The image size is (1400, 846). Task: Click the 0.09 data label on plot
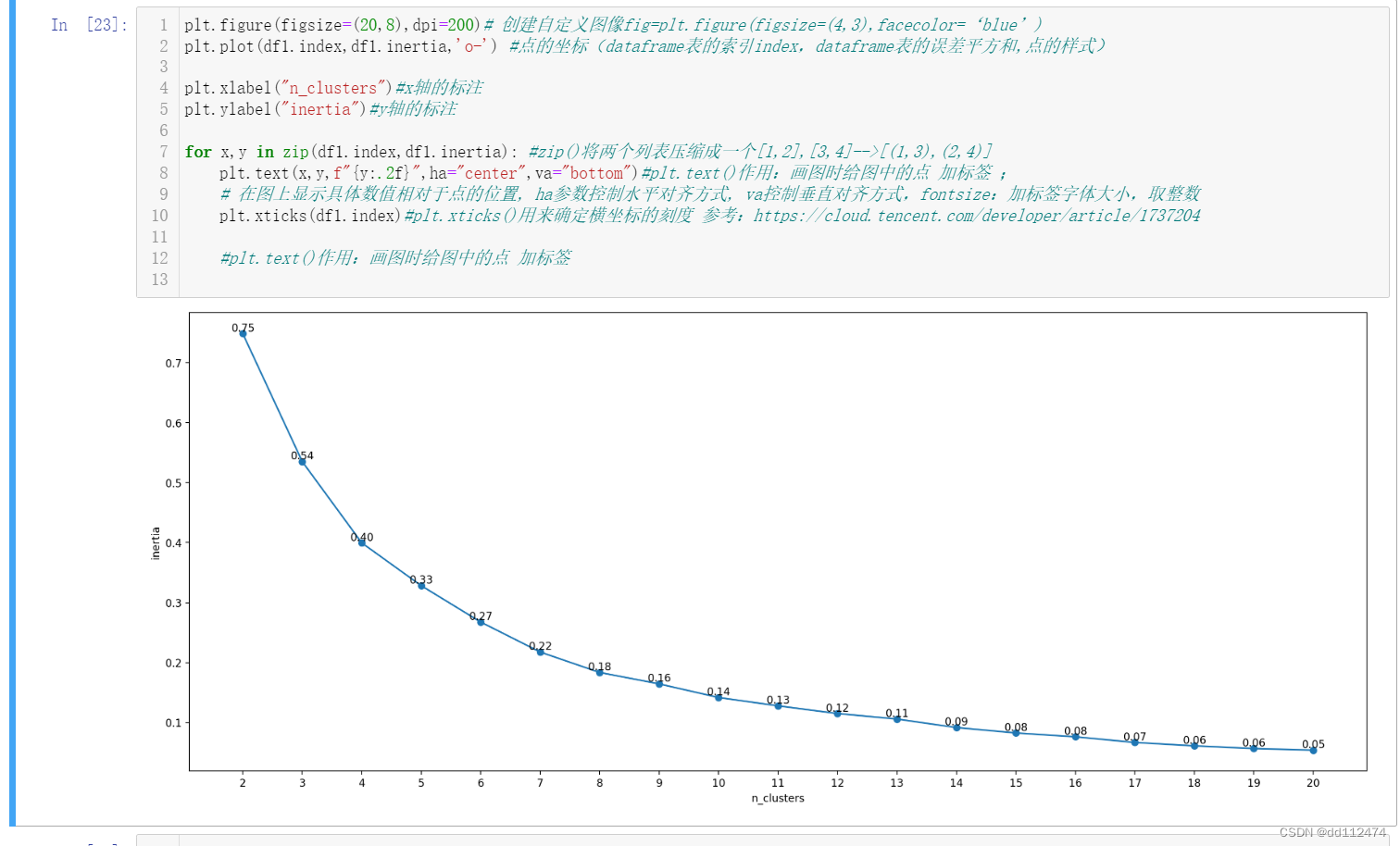tap(956, 721)
